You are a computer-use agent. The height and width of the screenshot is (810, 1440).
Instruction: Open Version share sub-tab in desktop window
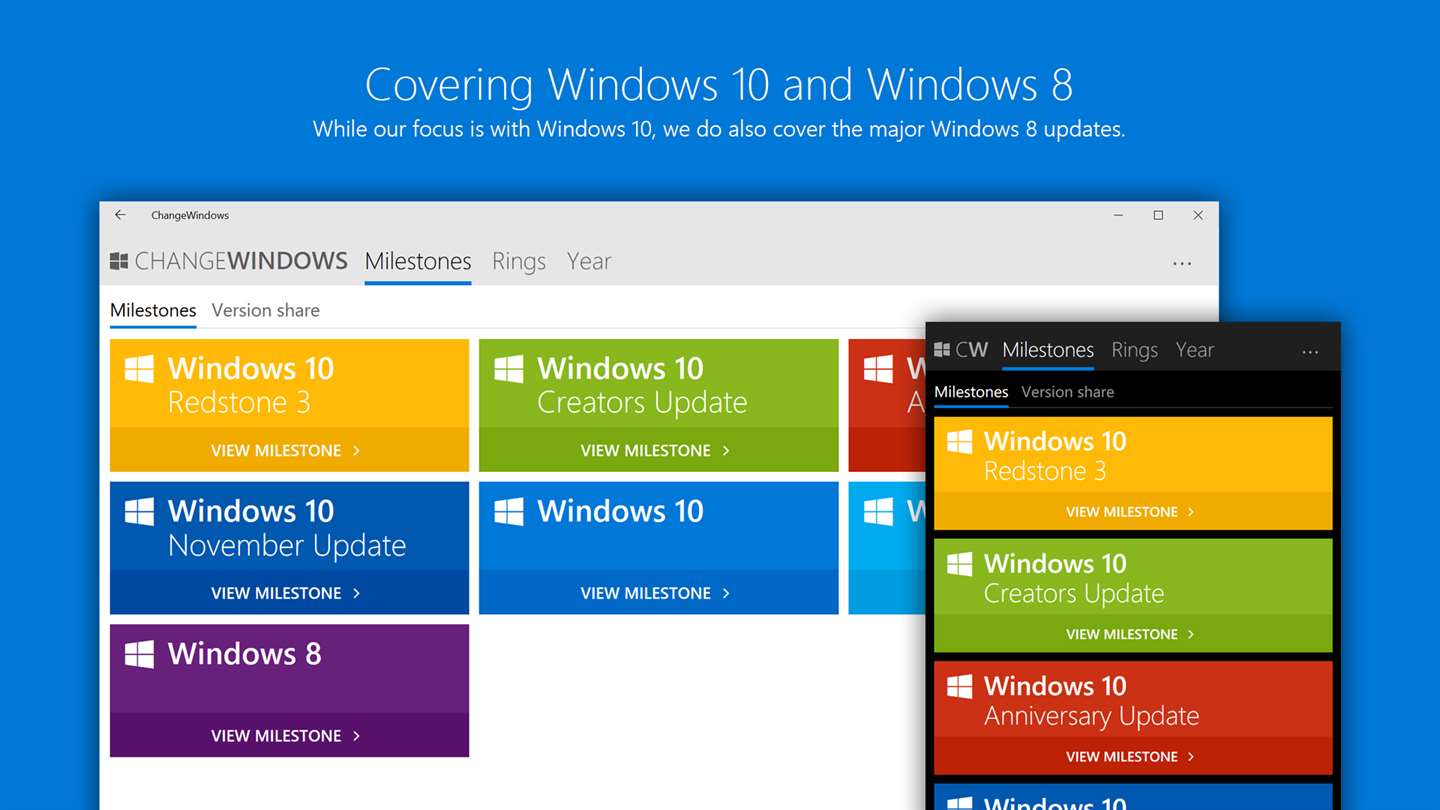[266, 310]
